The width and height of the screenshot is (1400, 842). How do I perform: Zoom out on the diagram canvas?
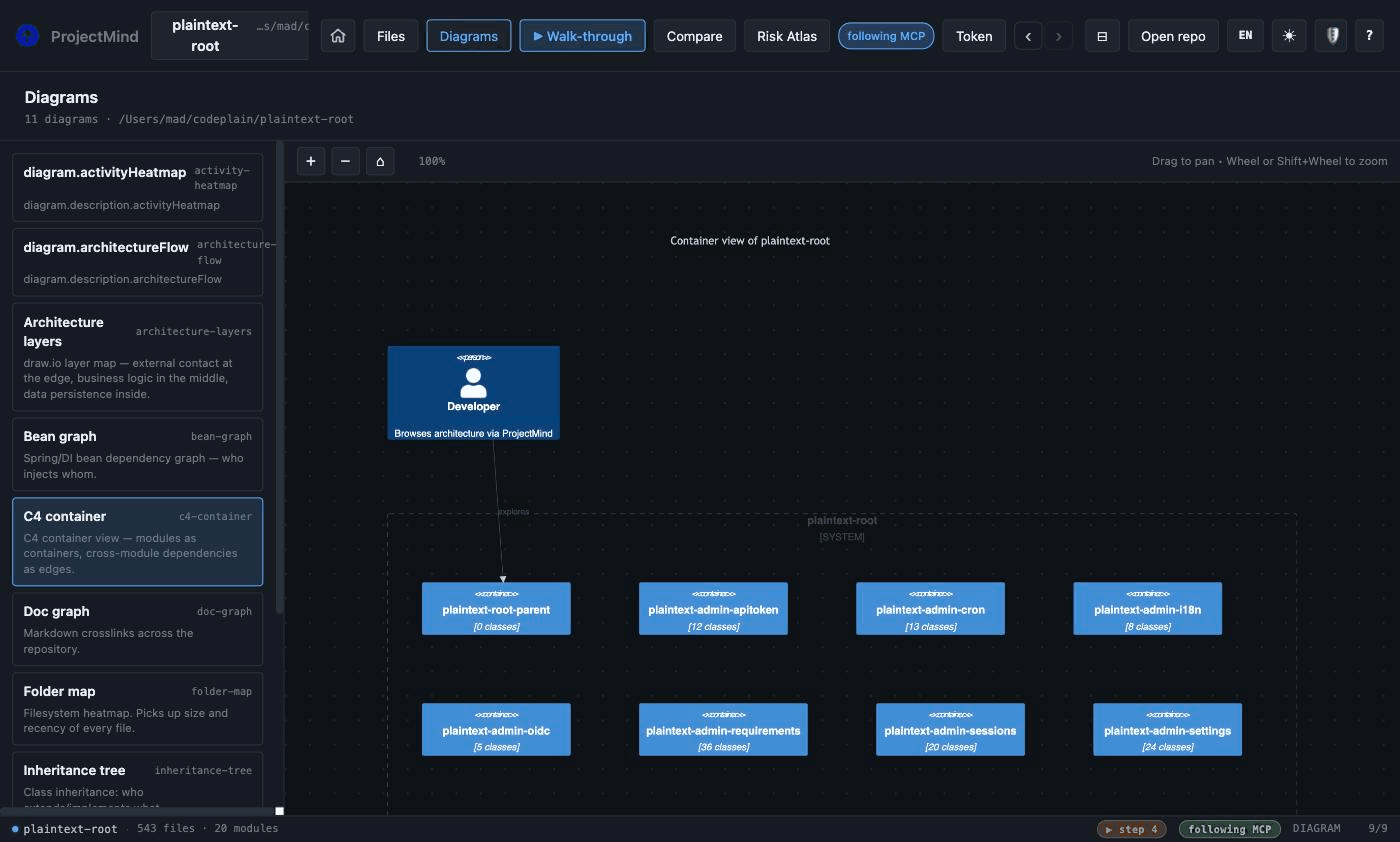345,161
